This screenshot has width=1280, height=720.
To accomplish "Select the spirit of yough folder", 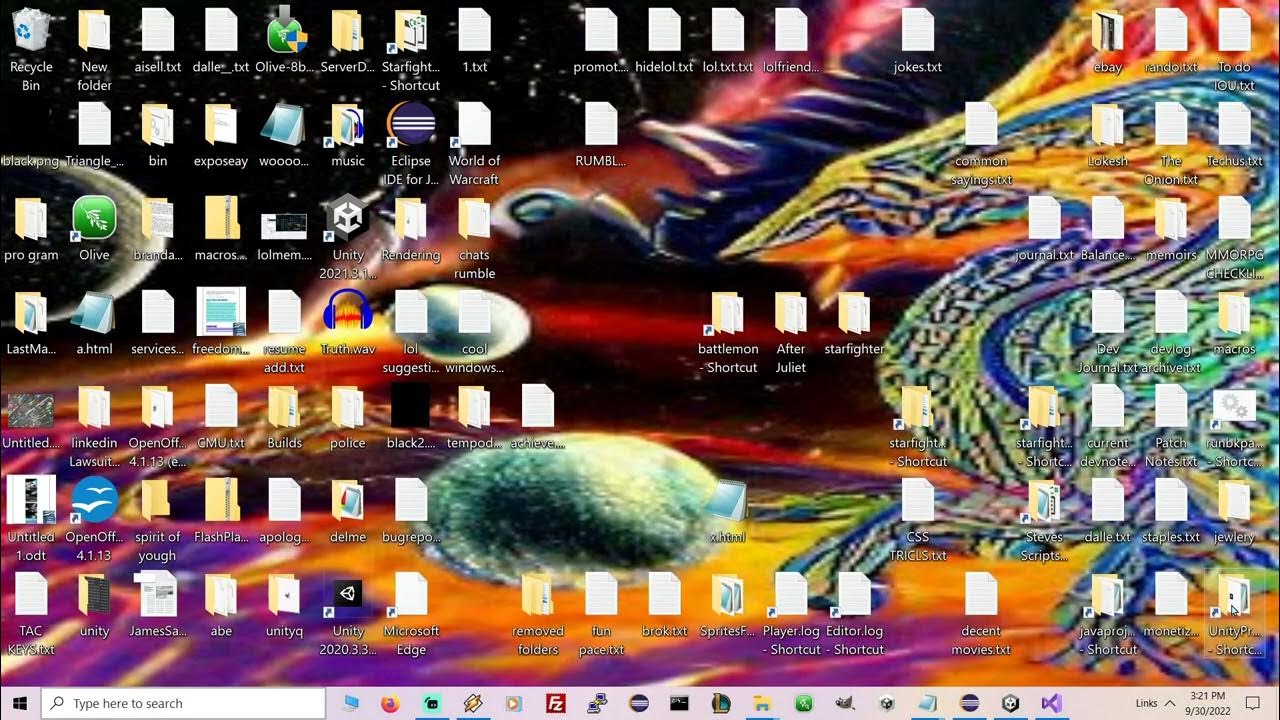I will (158, 501).
